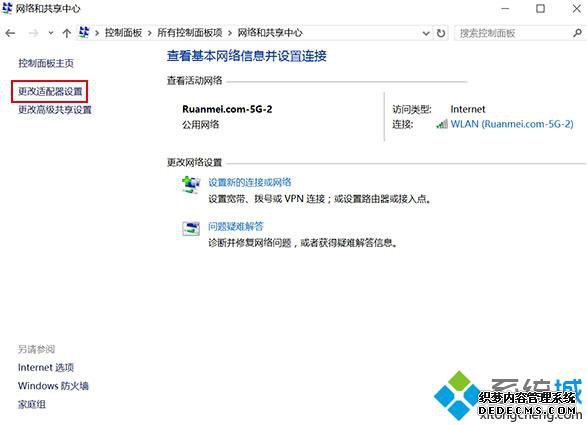Click the Forward navigation arrow
This screenshot has width=587, height=425.
click(x=34, y=33)
